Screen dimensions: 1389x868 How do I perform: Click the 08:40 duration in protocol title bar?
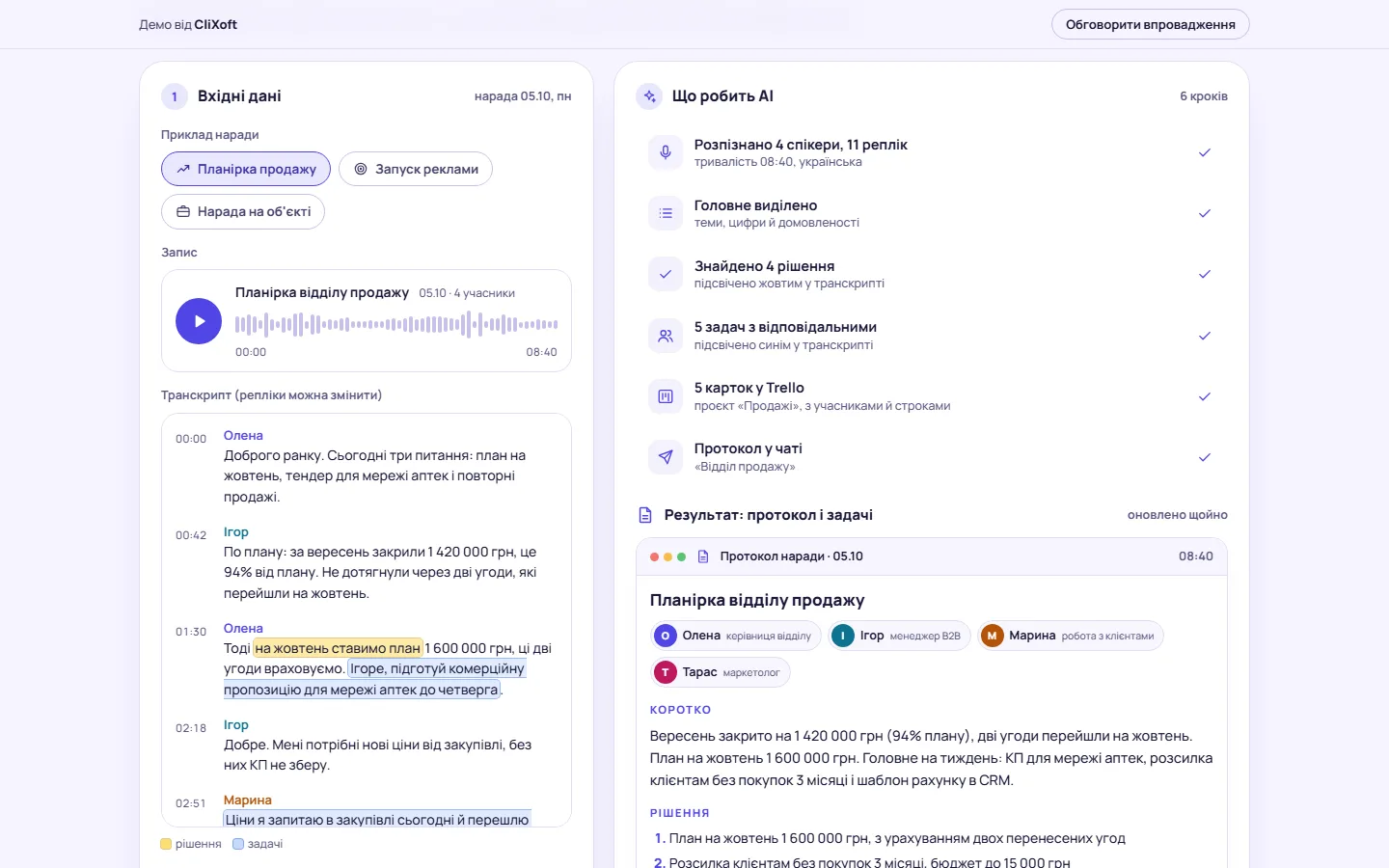[1196, 556]
